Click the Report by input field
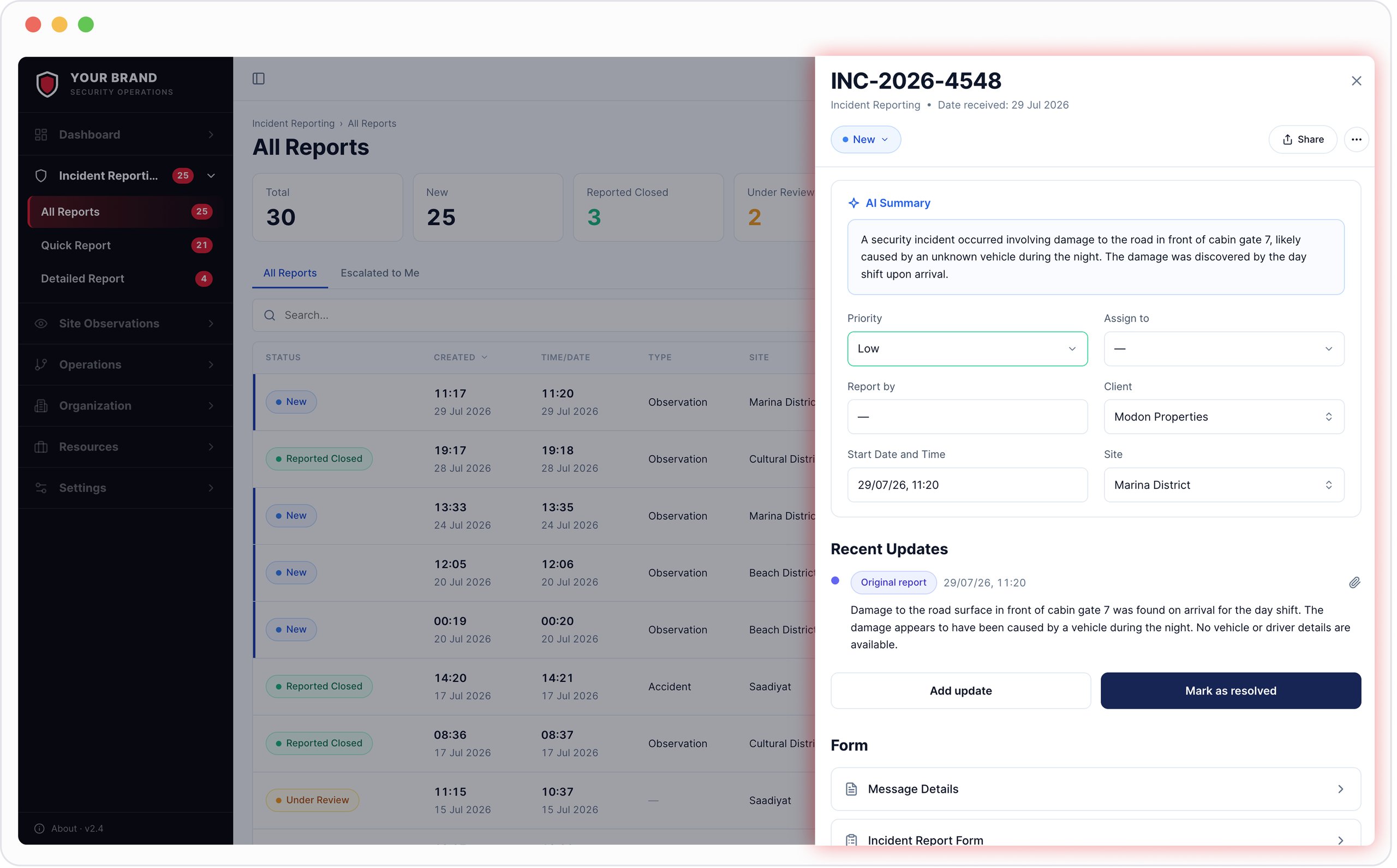This screenshot has width=1397, height=868. 967,417
